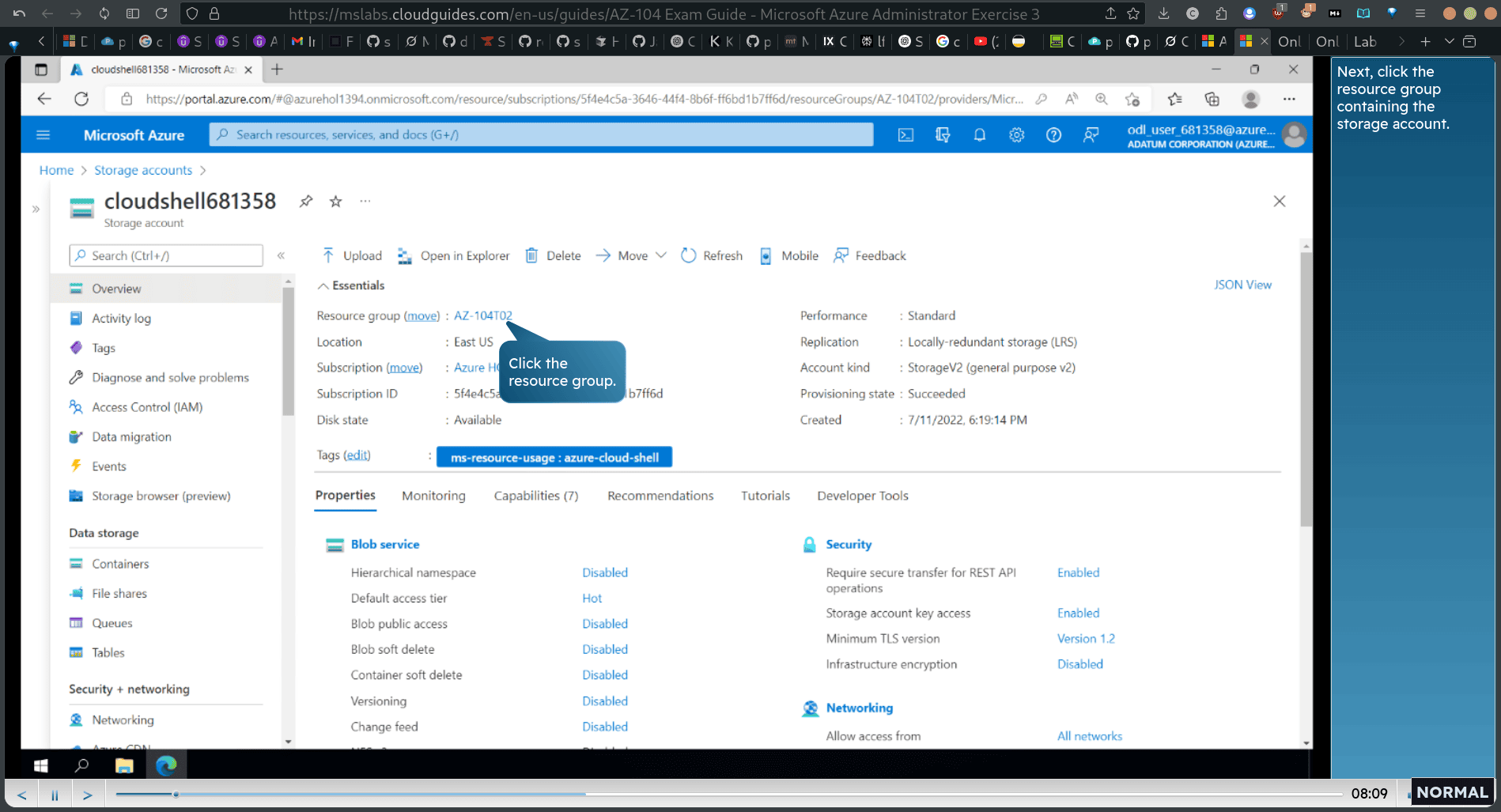Screen dimensions: 1501x812
Task: Click All networks link
Action: coord(1090,736)
